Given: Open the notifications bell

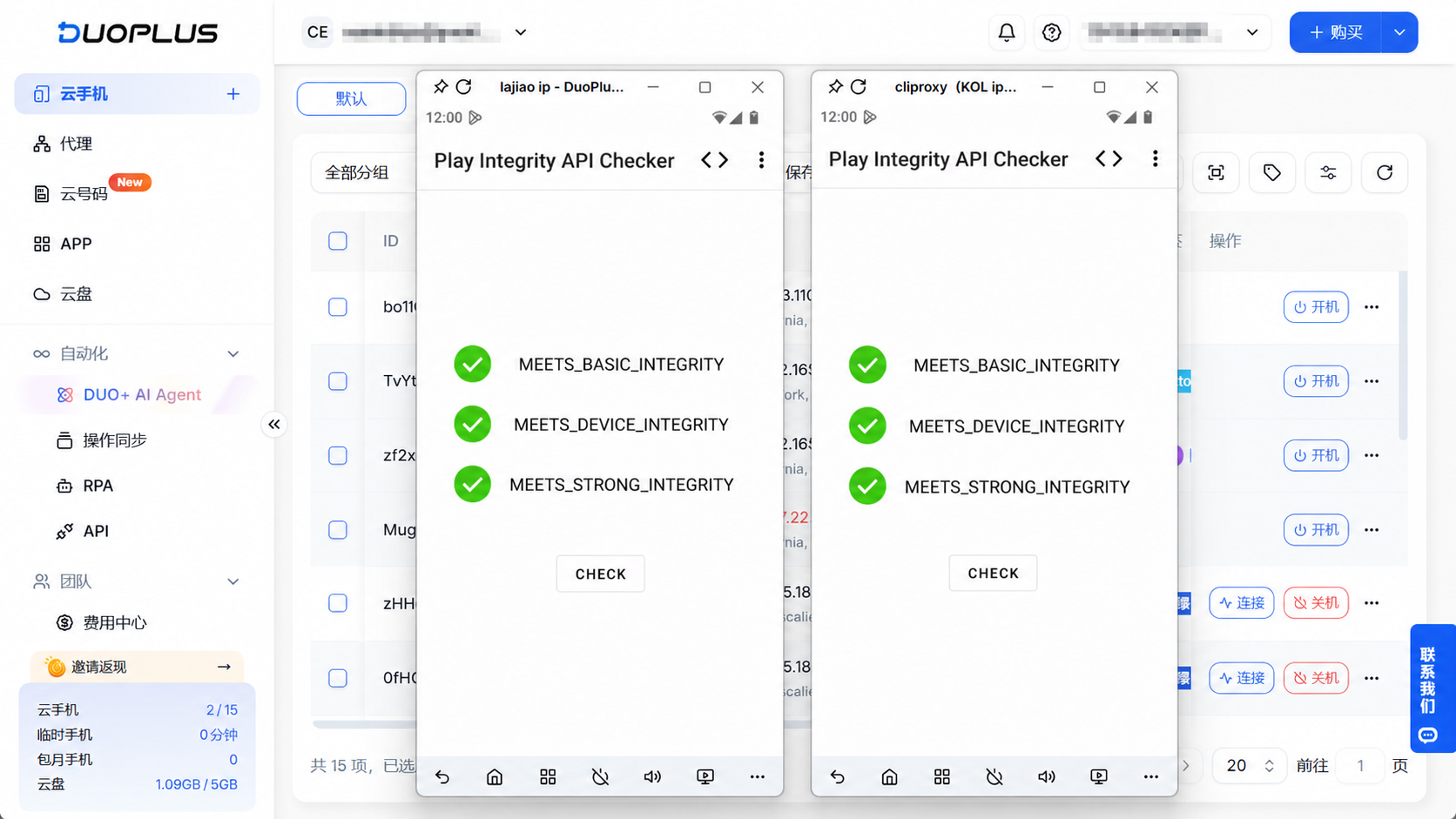Looking at the screenshot, I should click(1007, 32).
